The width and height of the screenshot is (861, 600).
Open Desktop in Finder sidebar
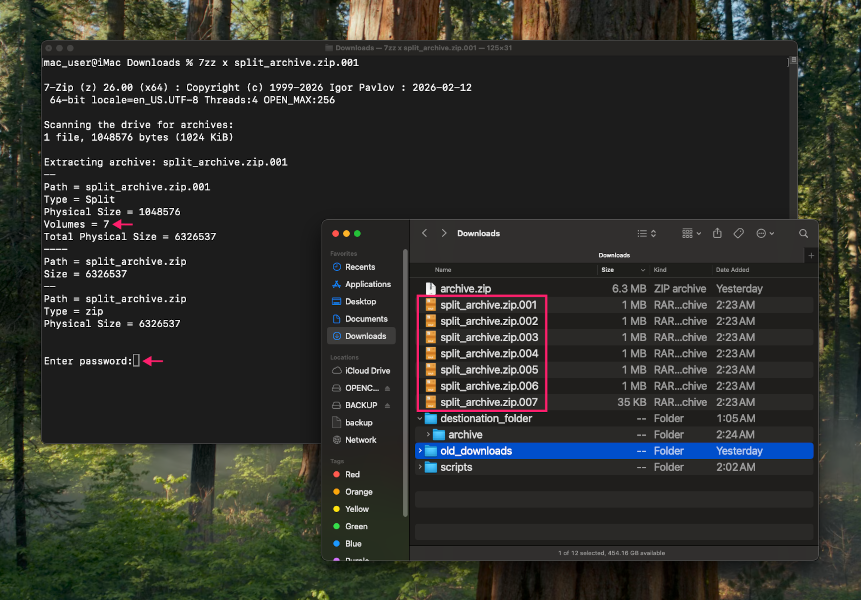click(x=360, y=301)
